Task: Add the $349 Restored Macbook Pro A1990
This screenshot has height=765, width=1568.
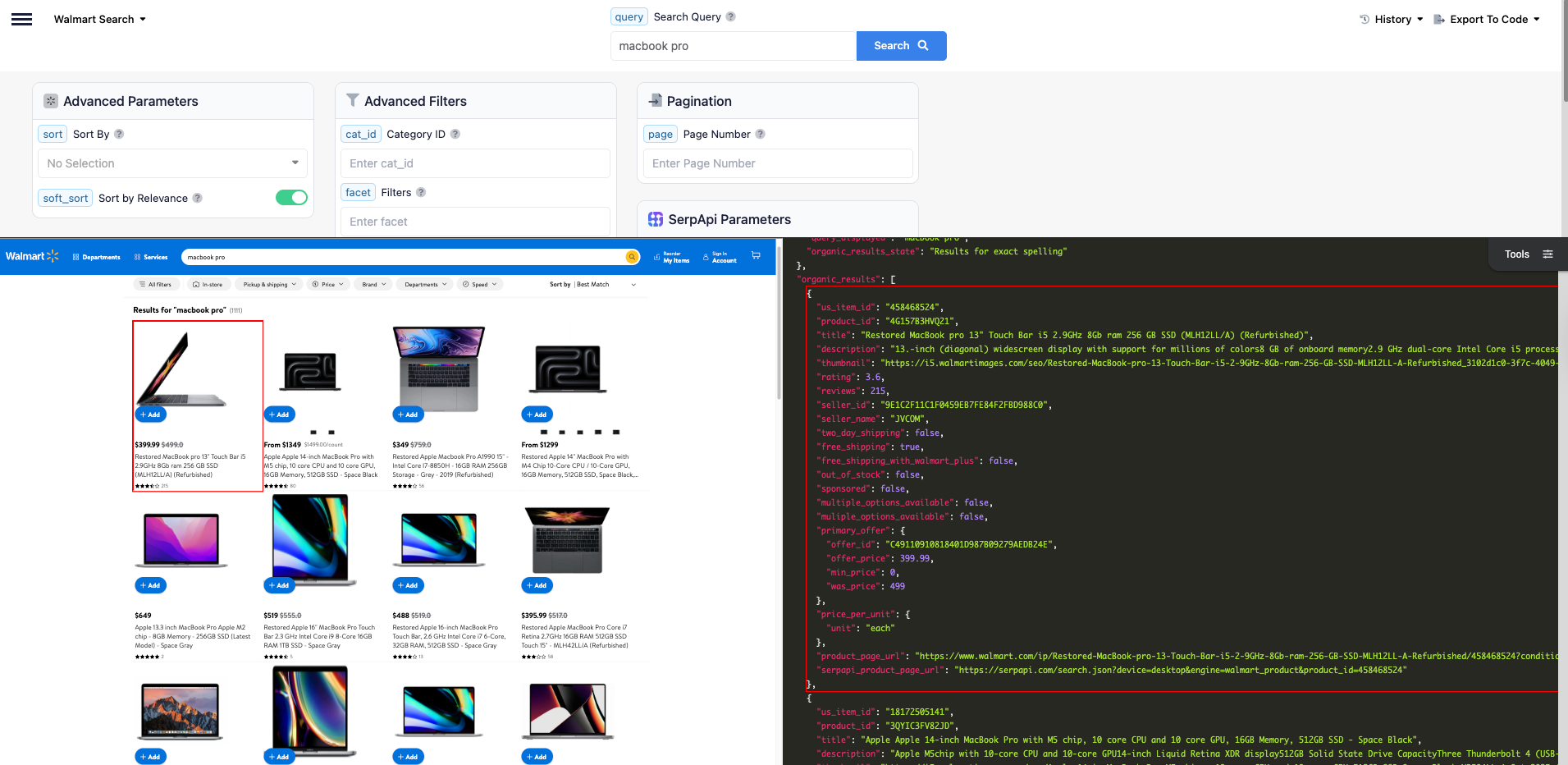Action: [409, 415]
